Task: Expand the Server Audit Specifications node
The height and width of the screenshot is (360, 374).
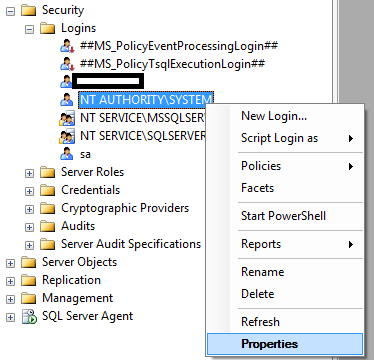Action: pos(29,245)
